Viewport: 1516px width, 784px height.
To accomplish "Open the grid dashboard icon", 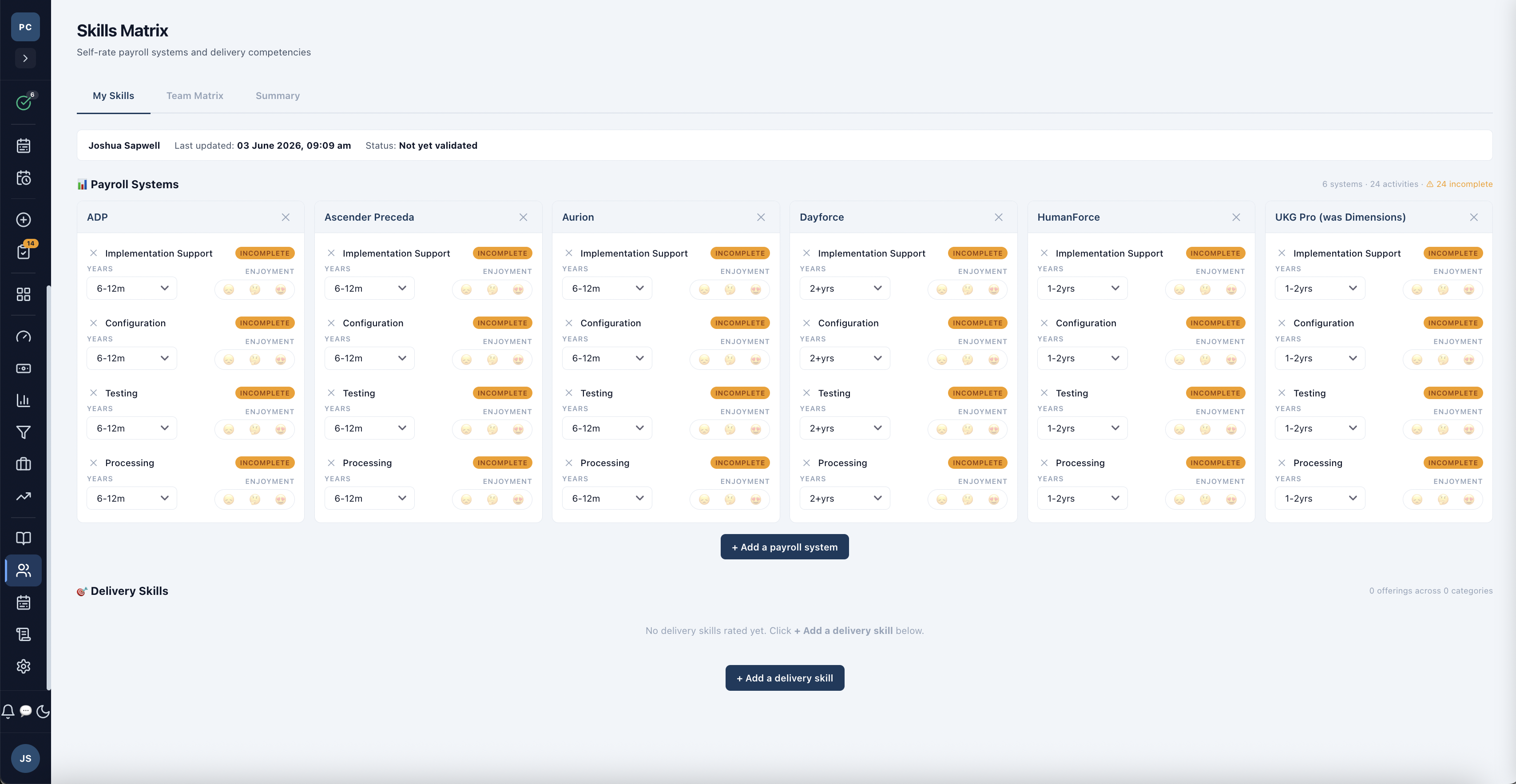I will click(24, 294).
